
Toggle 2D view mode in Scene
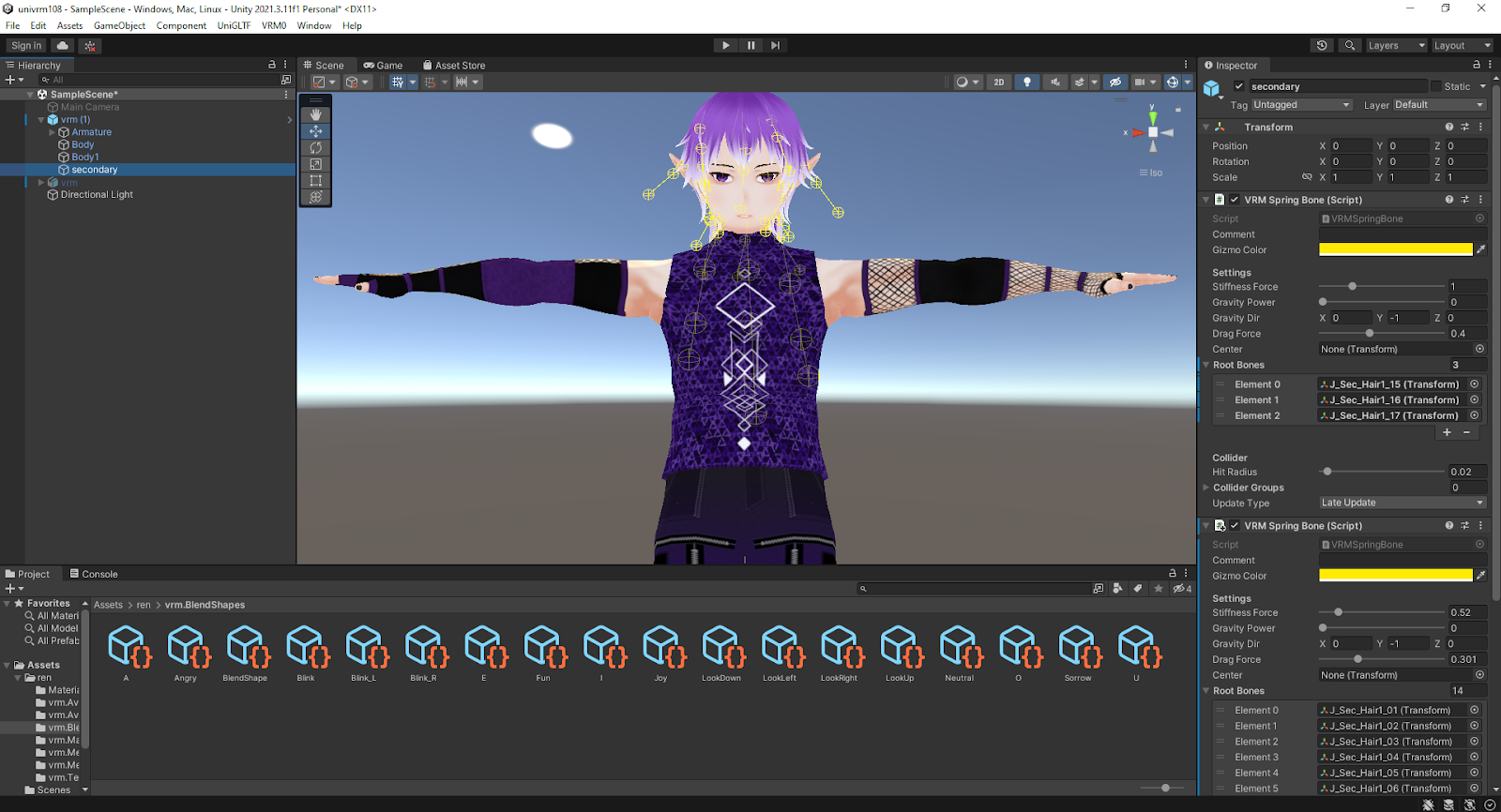tap(998, 83)
